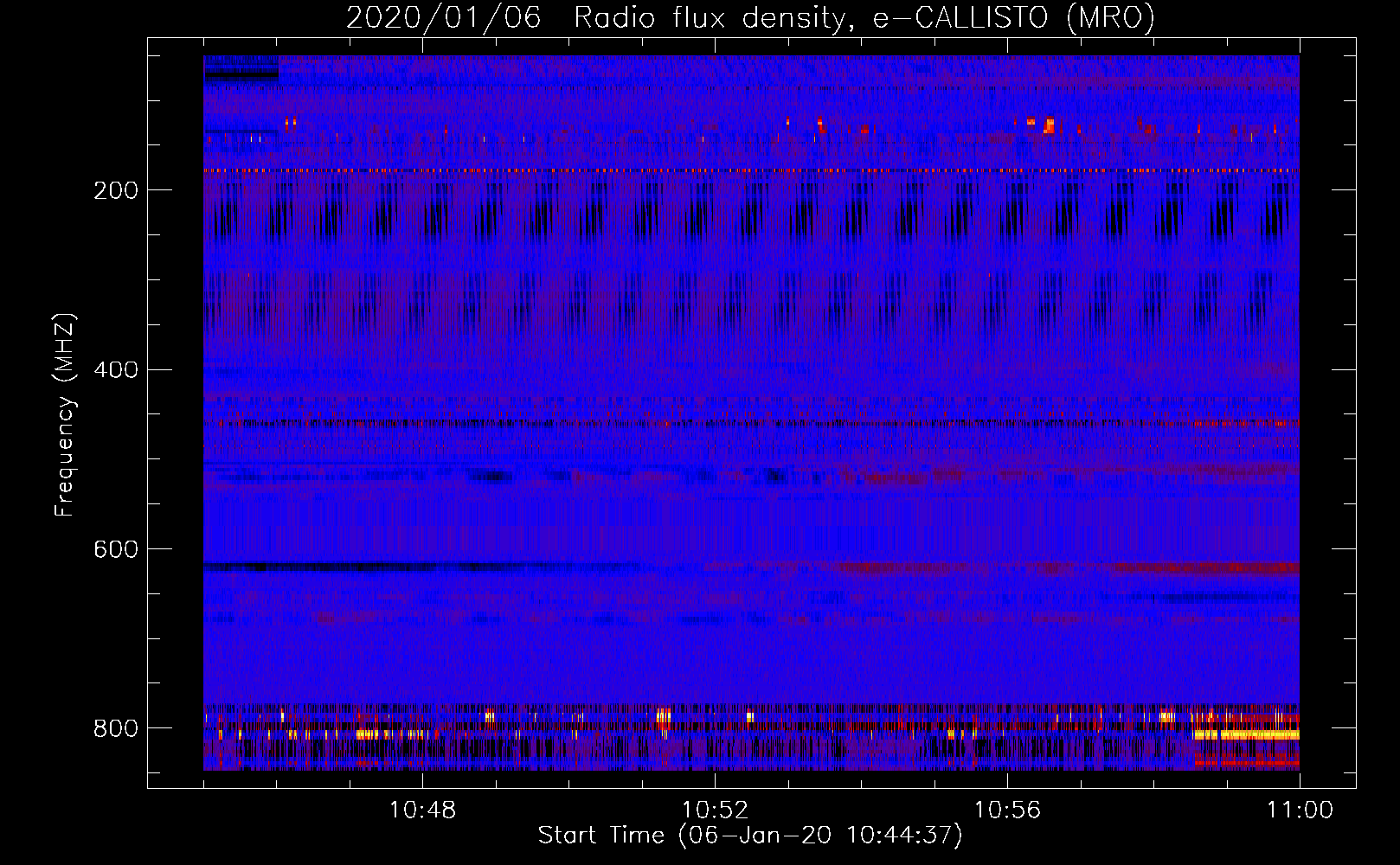1400x865 pixels.
Task: Click the 600 frequency tick label
Action: [x=115, y=550]
